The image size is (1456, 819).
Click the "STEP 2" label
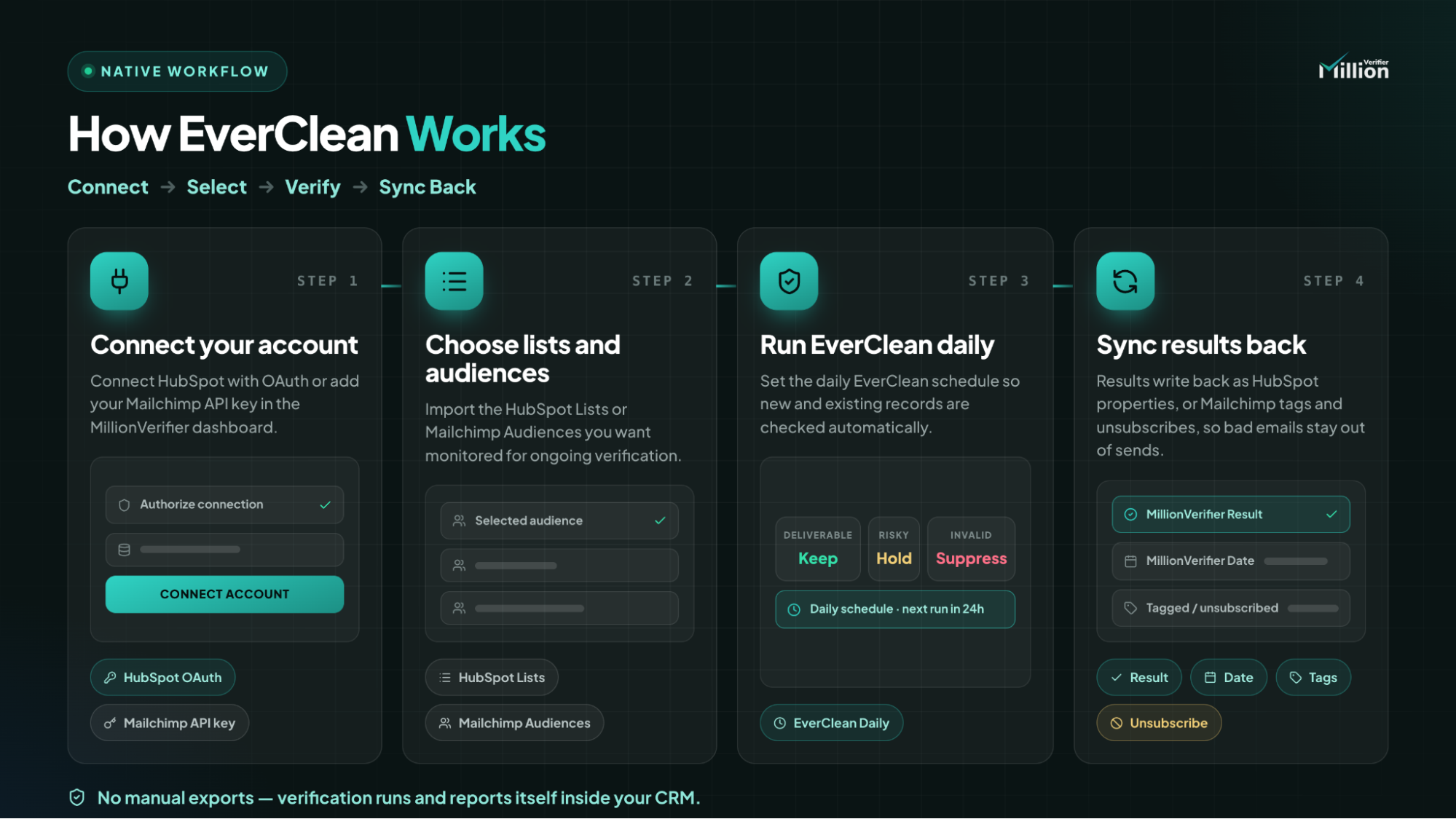[663, 281]
